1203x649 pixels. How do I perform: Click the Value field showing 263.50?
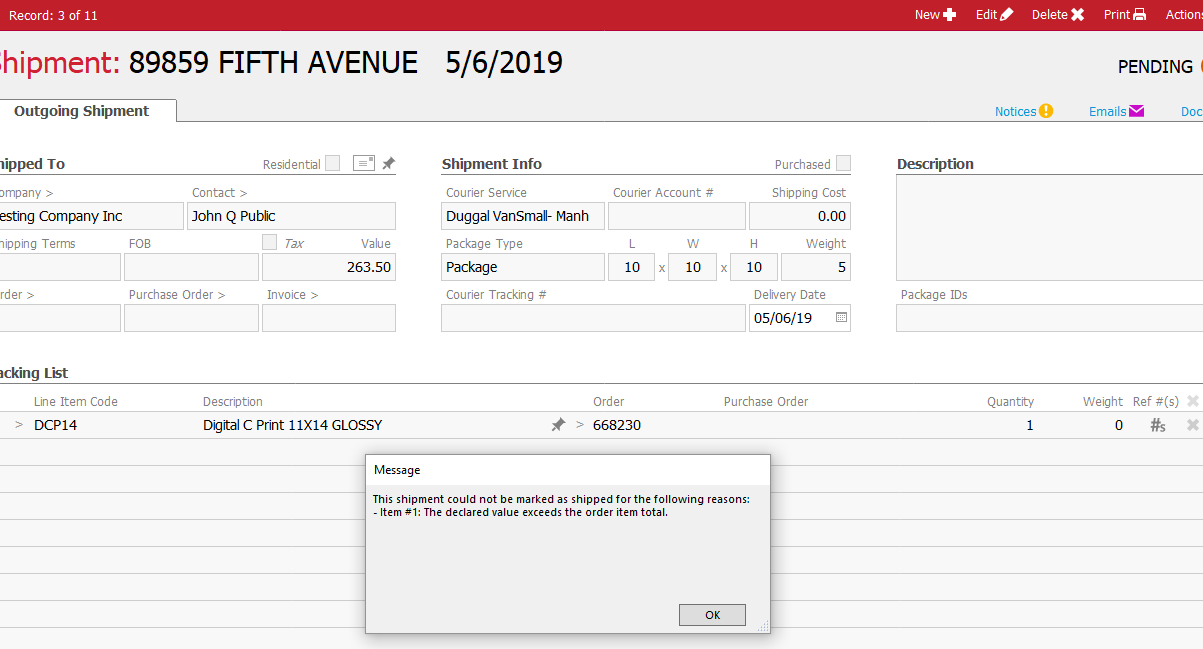(x=329, y=267)
